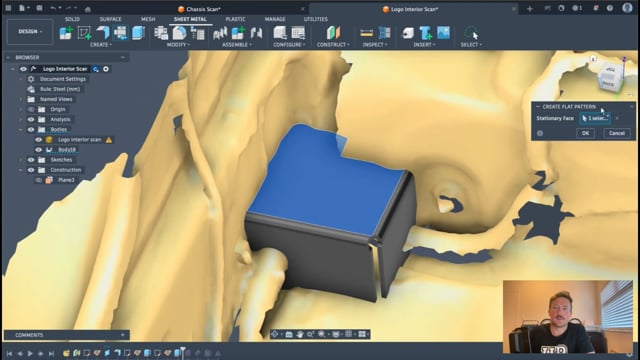
Task: Click Cancel in Create Flat Pattern dialog
Action: (x=616, y=133)
